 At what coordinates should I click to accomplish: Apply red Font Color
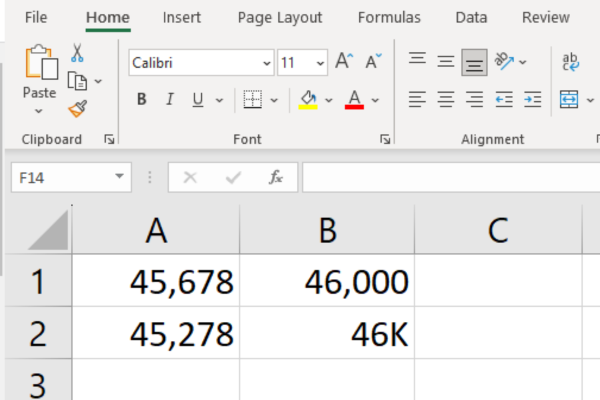[354, 100]
